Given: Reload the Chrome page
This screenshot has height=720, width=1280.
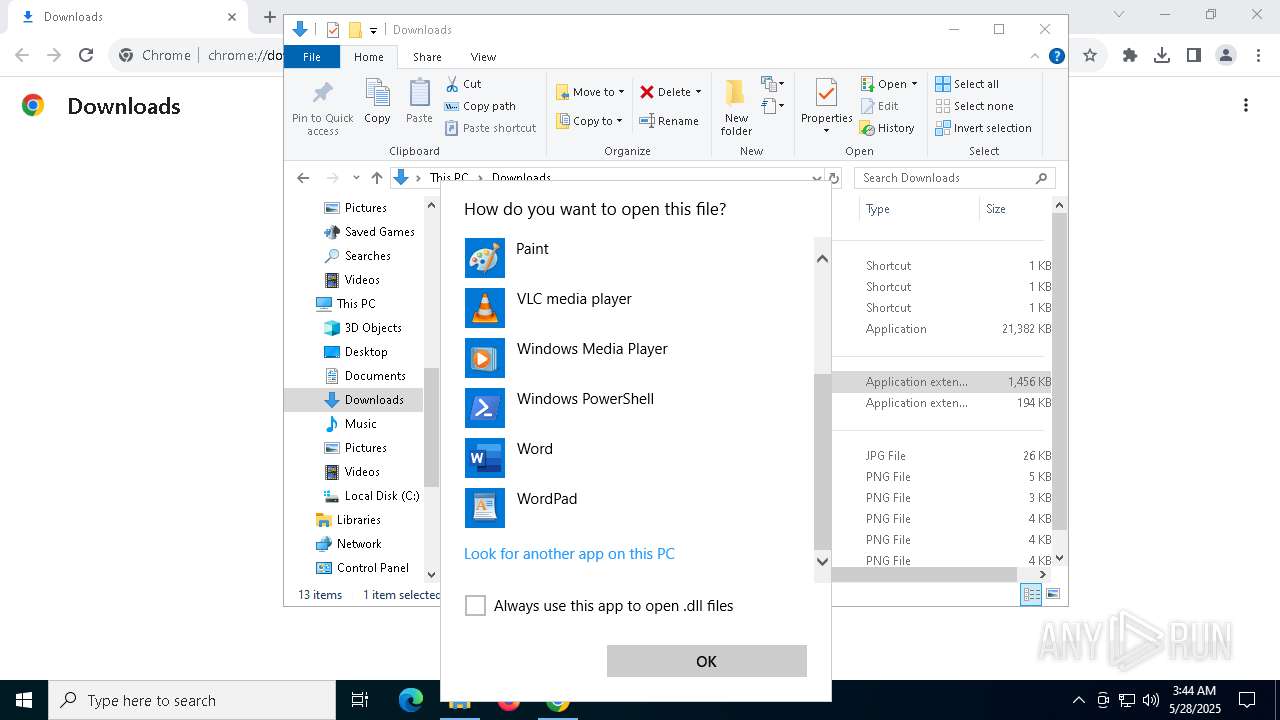Looking at the screenshot, I should pos(86,55).
